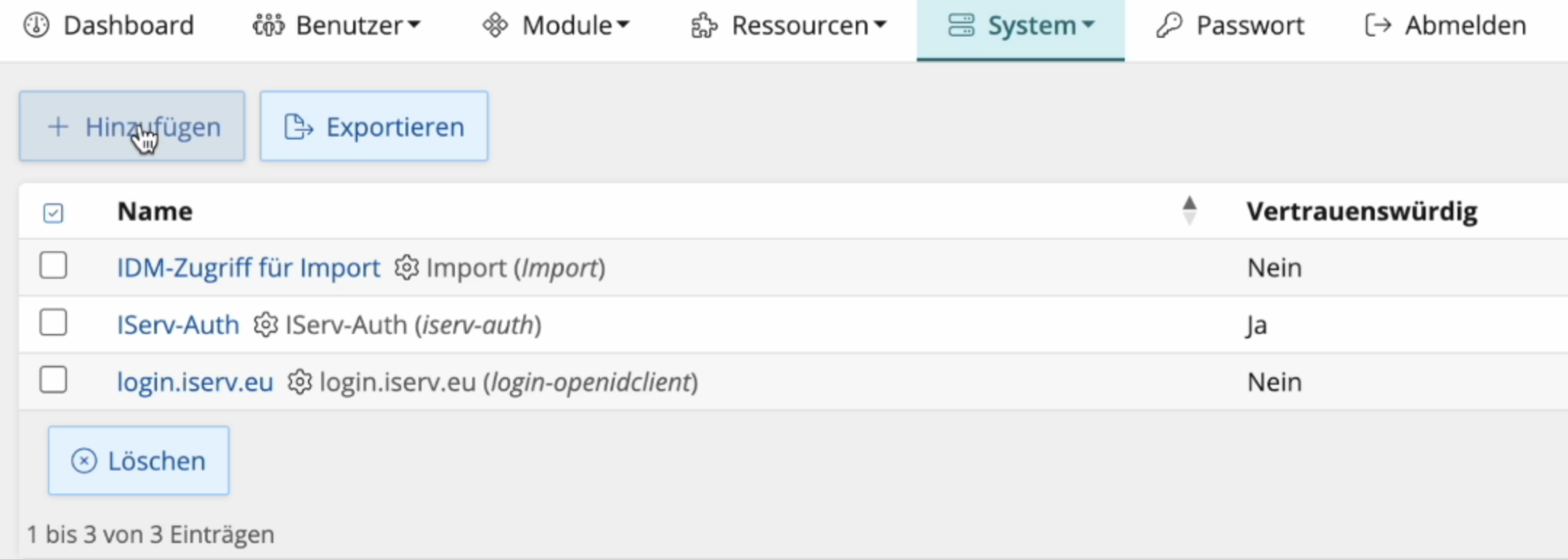Tick the login.iserv.eu row checkbox
The width and height of the screenshot is (1568, 559).
coord(53,380)
